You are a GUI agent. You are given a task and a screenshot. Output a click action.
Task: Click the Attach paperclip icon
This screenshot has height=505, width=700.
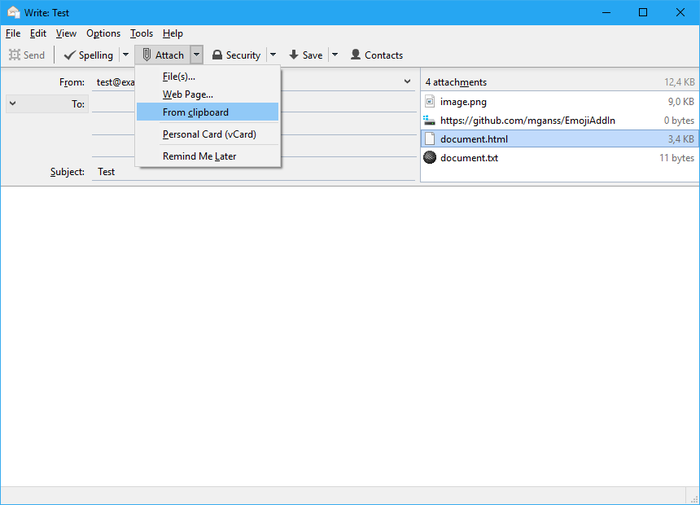point(146,55)
